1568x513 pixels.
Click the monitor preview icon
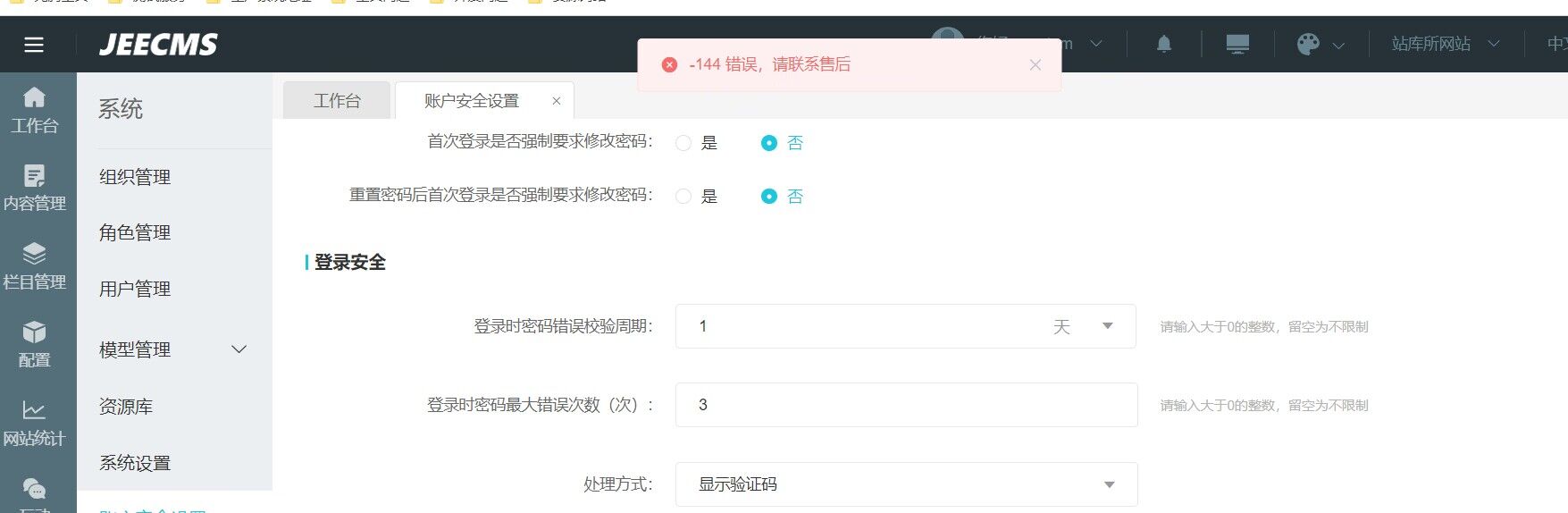[x=1237, y=44]
